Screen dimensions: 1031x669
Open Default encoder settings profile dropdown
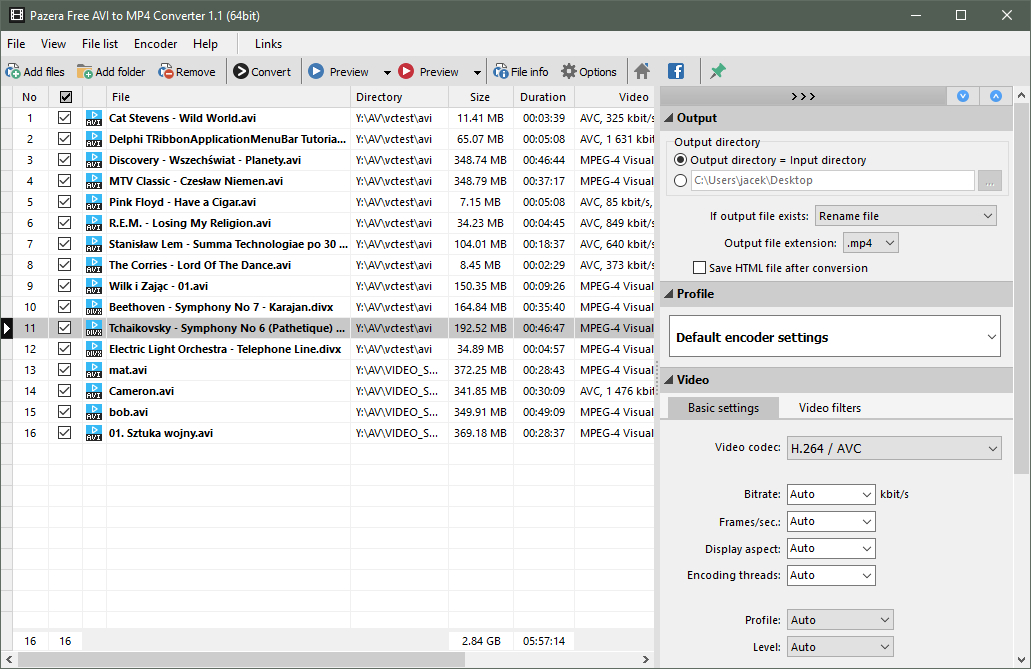(834, 336)
